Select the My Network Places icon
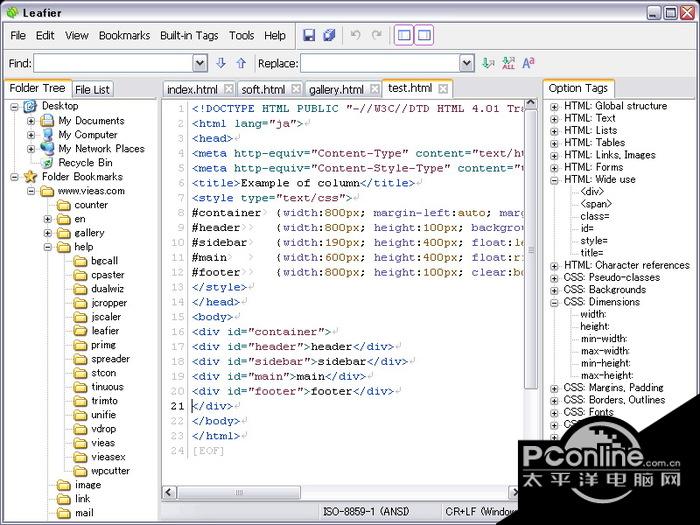The height and width of the screenshot is (525, 700). pos(47,148)
